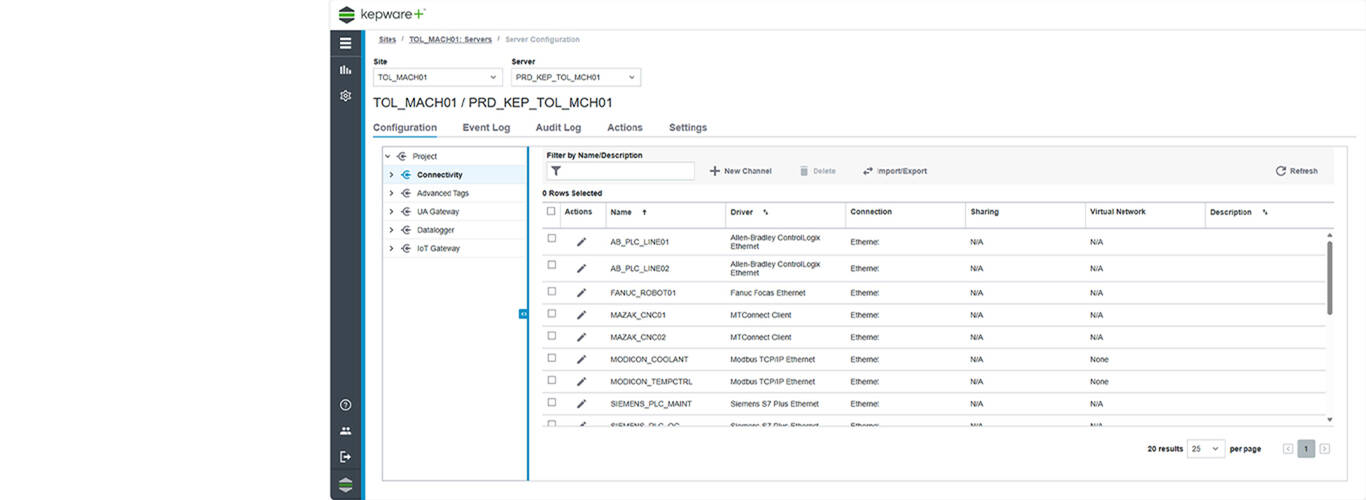Screen dimensions: 1366x500
Task: Select the MODICON_COOLANT row checkbox
Action: tap(551, 358)
